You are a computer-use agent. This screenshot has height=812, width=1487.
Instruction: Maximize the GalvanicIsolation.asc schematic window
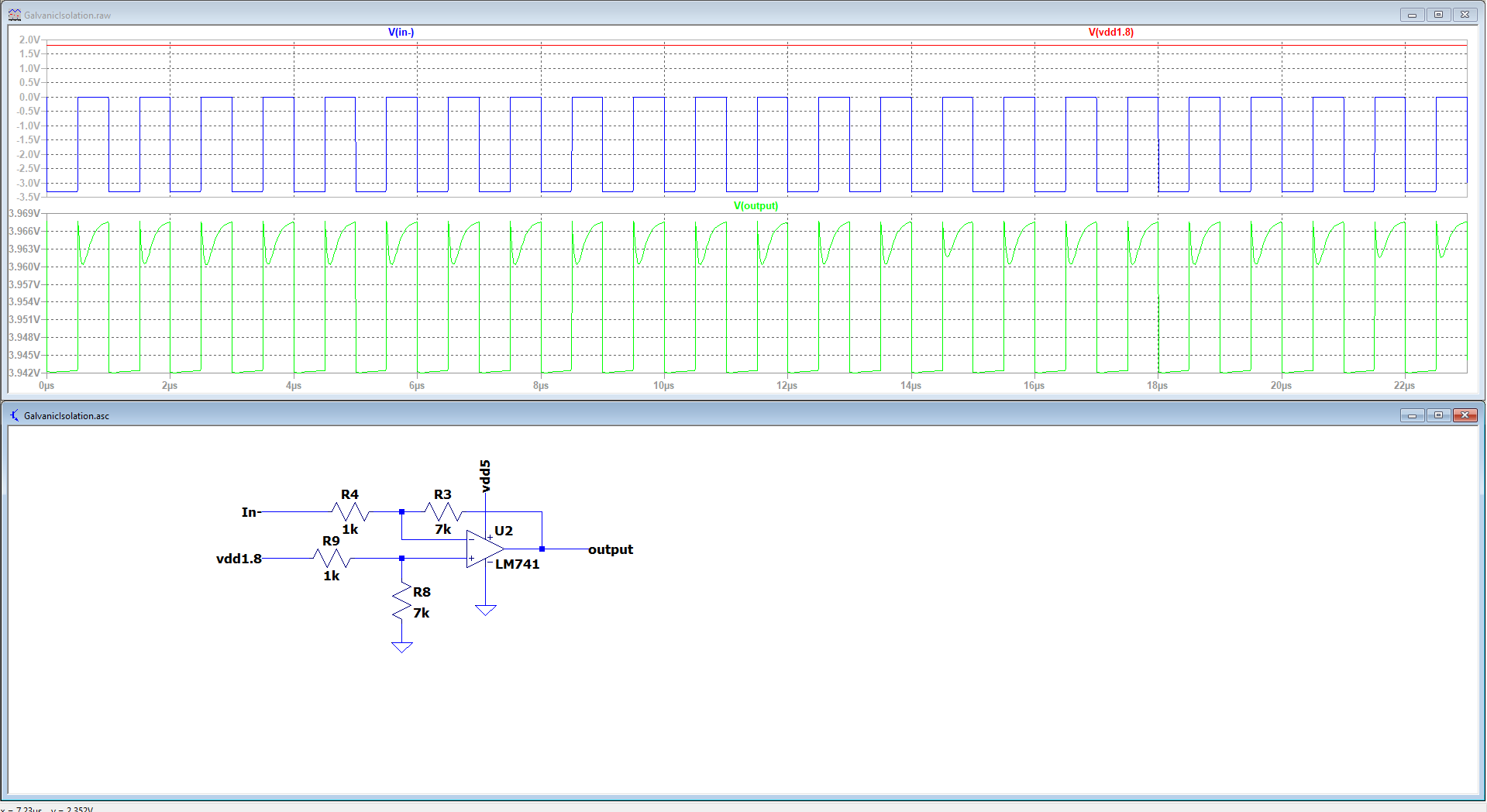[x=1439, y=415]
